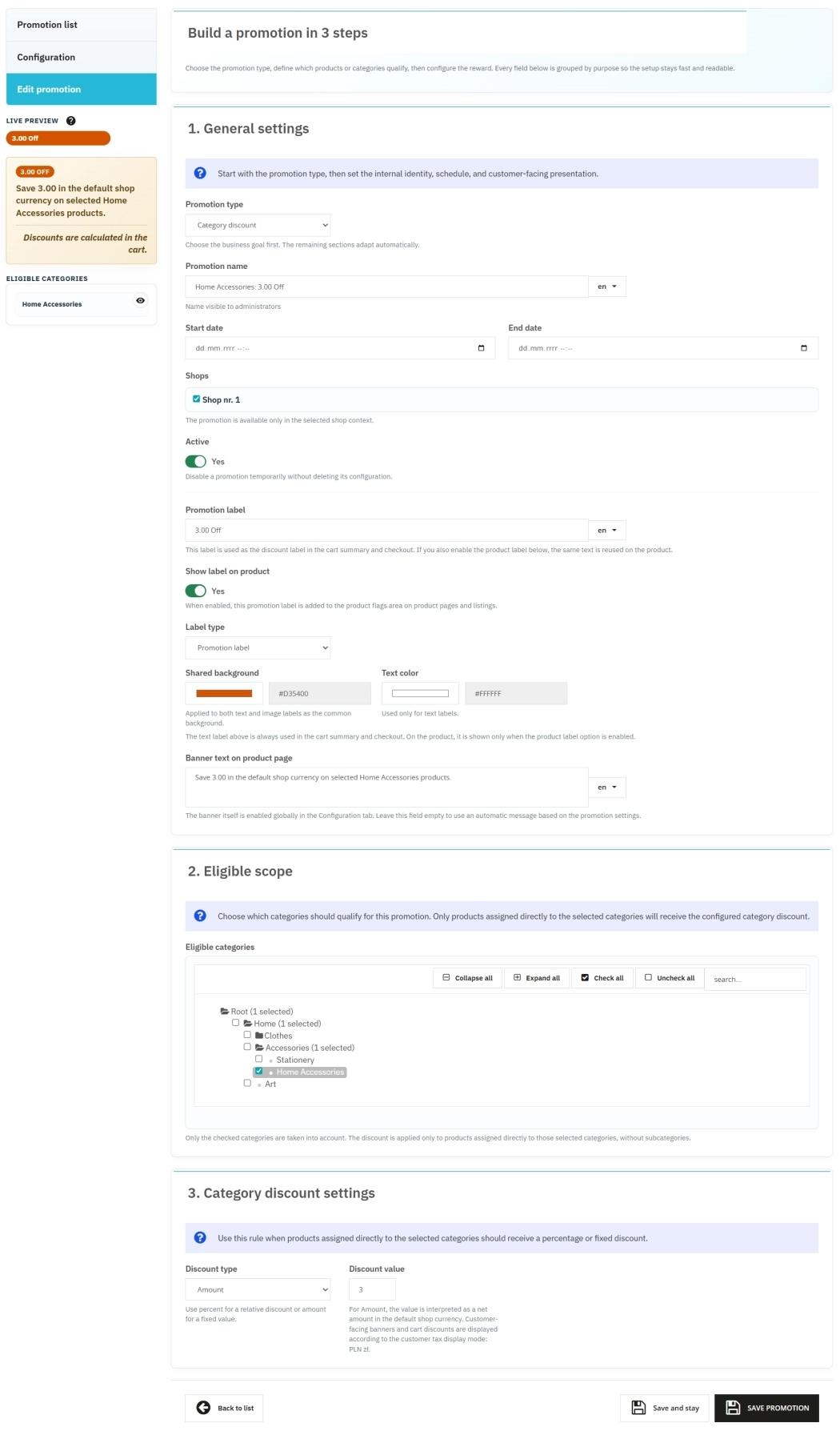Disable the Show label on product switch

[x=196, y=591]
